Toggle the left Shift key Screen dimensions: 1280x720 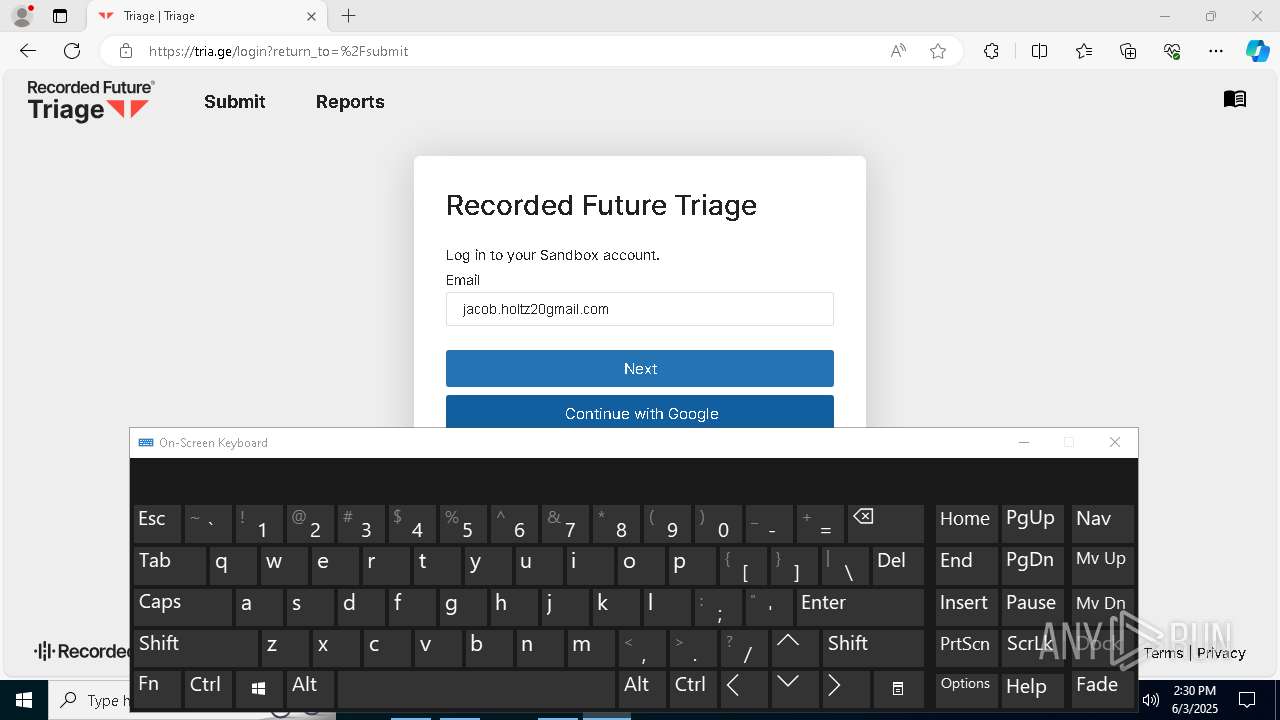pyautogui.click(x=195, y=647)
